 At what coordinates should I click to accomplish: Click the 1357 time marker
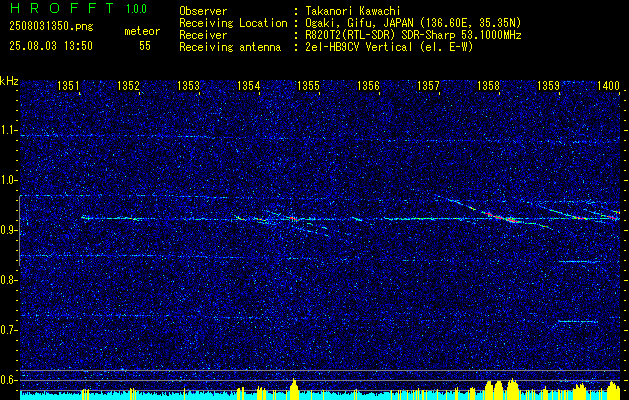coord(428,85)
